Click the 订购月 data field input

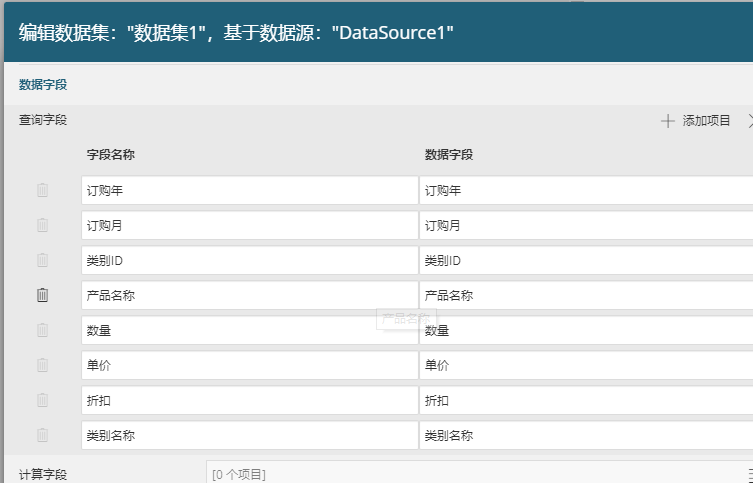click(x=585, y=225)
